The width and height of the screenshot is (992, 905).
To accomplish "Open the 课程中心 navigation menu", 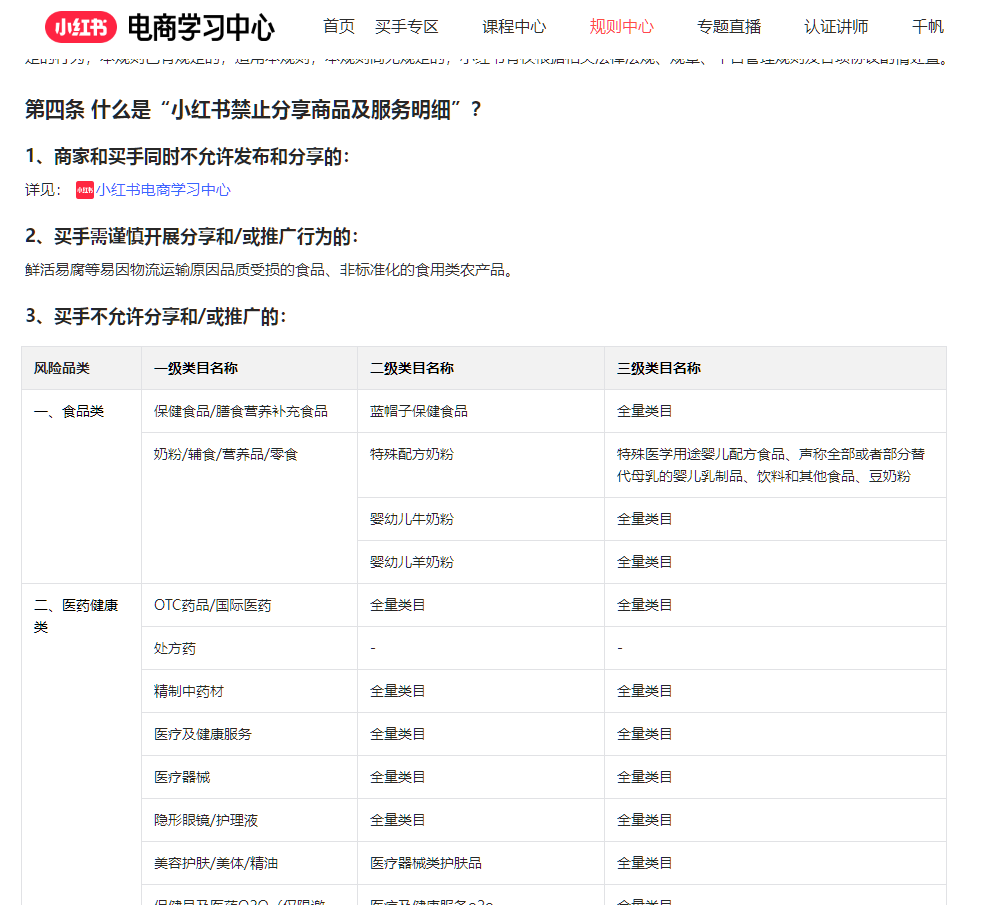I will tap(514, 27).
